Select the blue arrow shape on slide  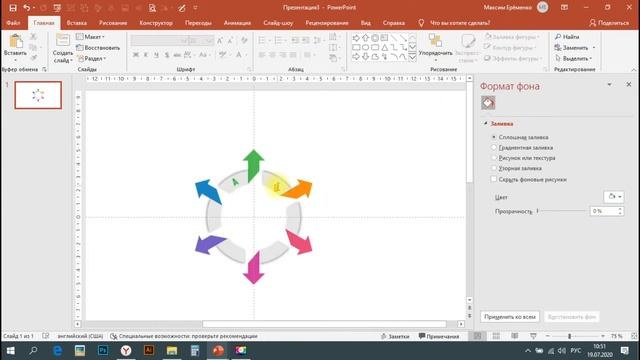[x=208, y=191]
